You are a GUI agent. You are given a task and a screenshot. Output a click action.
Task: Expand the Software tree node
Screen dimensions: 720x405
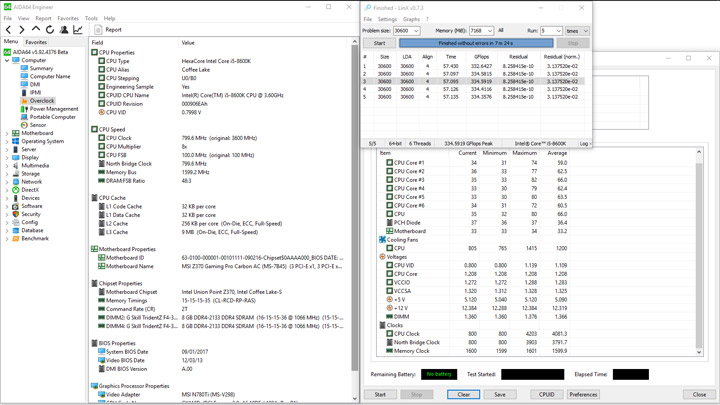(7, 206)
